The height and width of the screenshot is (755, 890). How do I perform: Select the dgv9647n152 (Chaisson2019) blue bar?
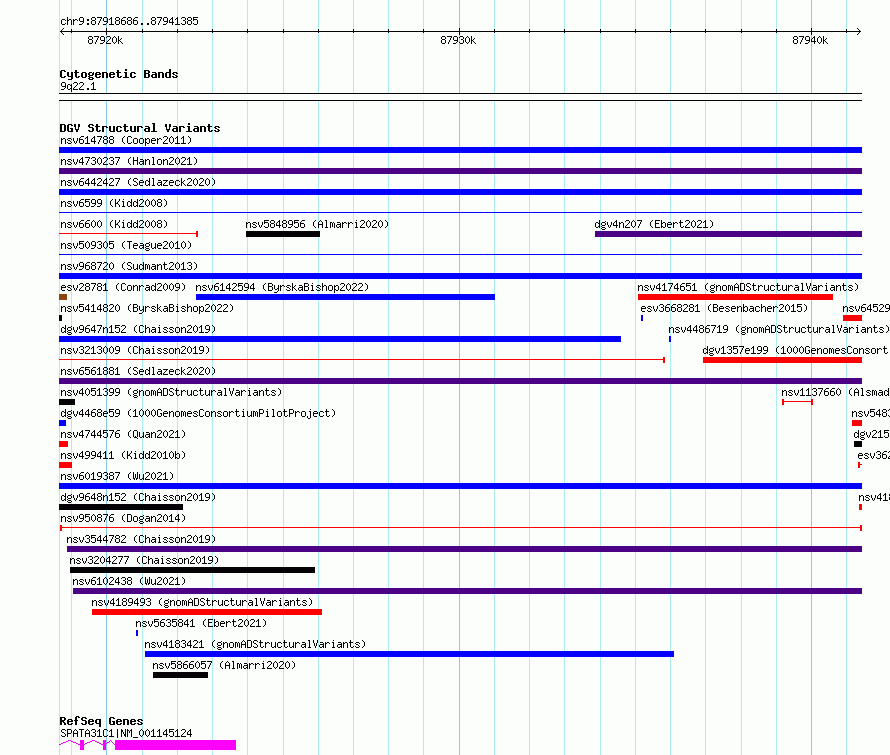tap(340, 339)
